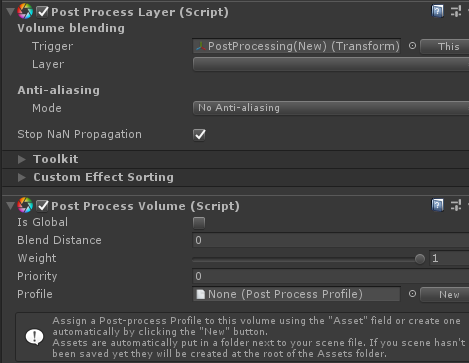This screenshot has width=469, height=363.
Task: Click the Post Process Layer colorful script icon
Action: click(x=25, y=11)
